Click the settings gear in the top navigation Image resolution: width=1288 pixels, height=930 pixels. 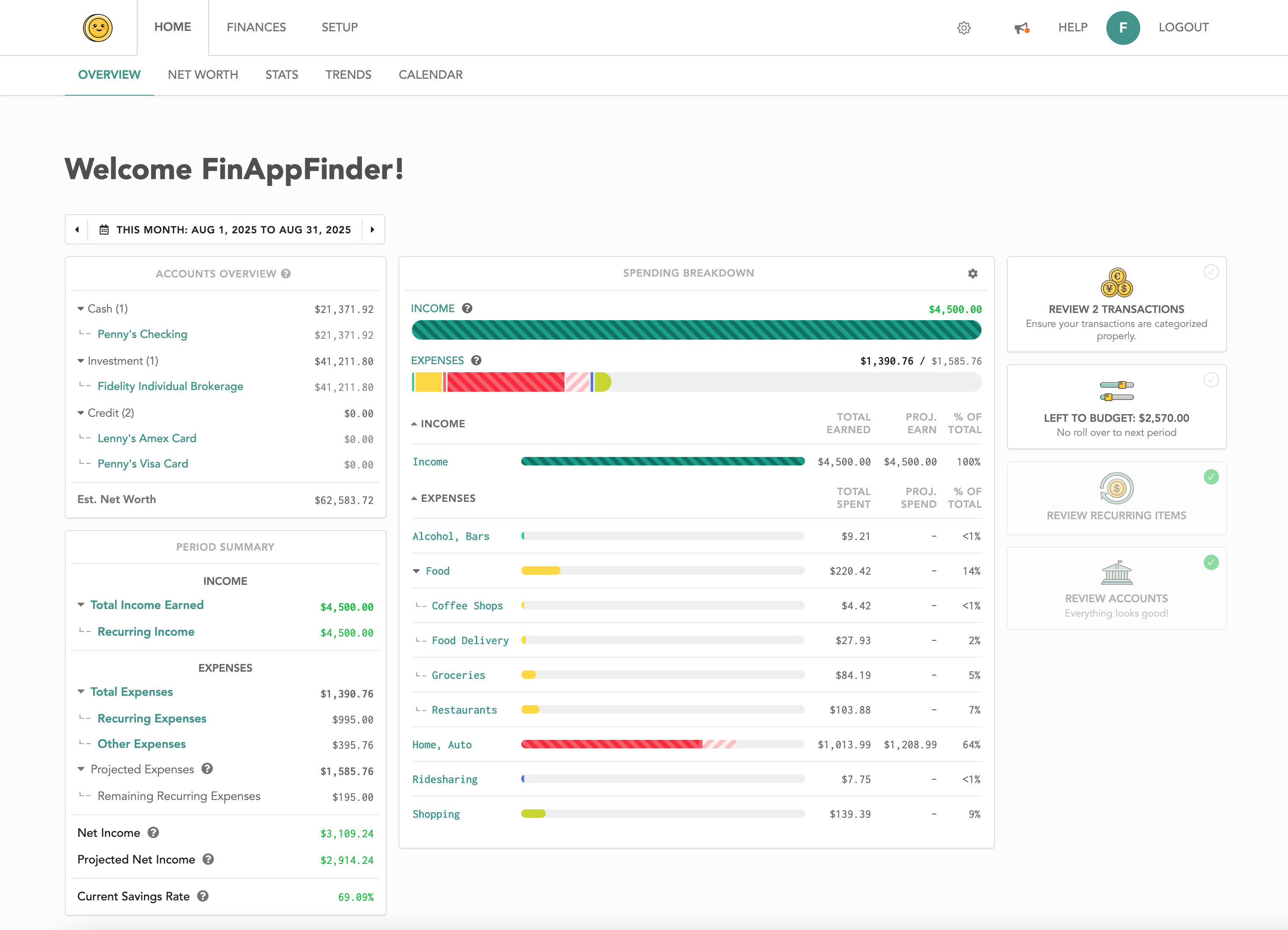964,27
